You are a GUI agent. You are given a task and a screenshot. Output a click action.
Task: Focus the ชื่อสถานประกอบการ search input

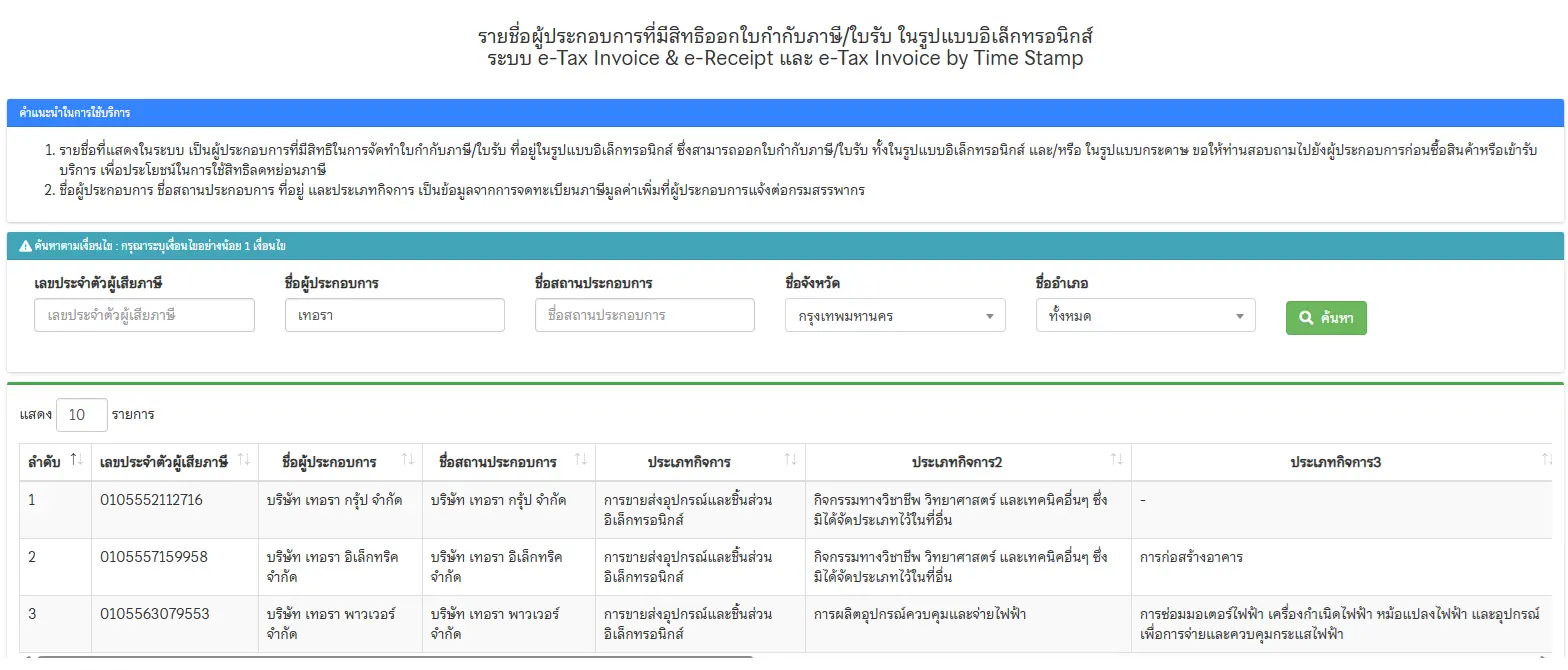(645, 315)
